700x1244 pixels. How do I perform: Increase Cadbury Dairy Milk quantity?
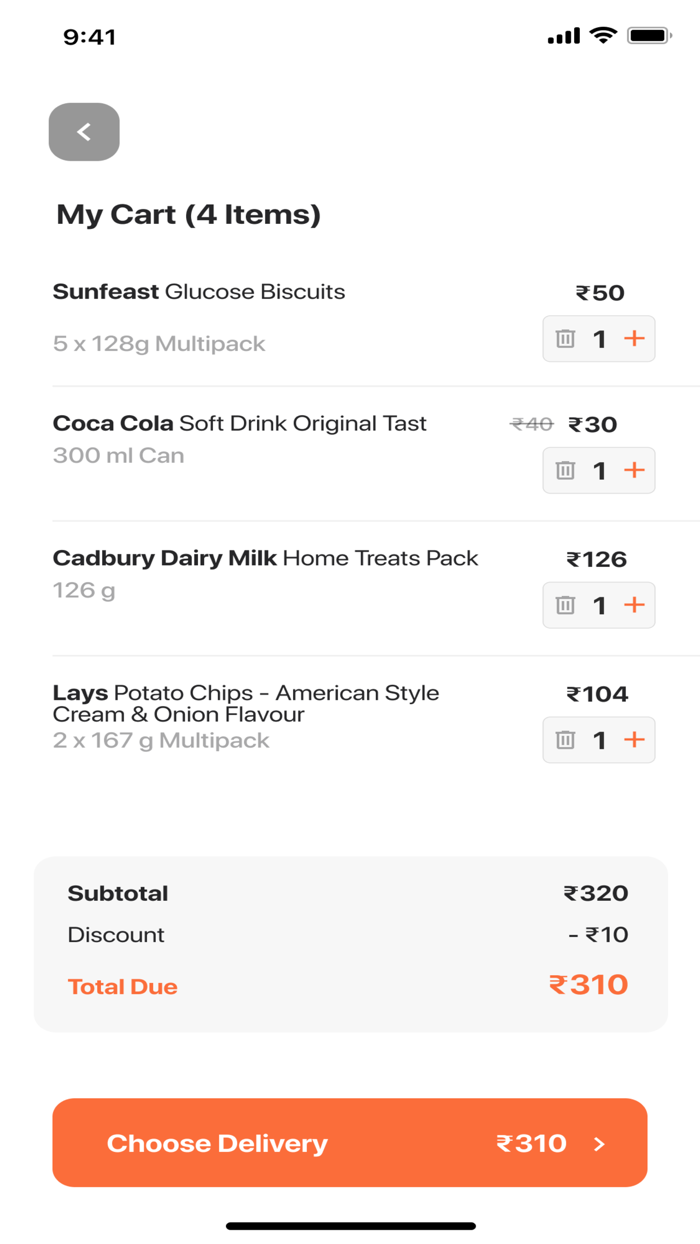point(634,605)
